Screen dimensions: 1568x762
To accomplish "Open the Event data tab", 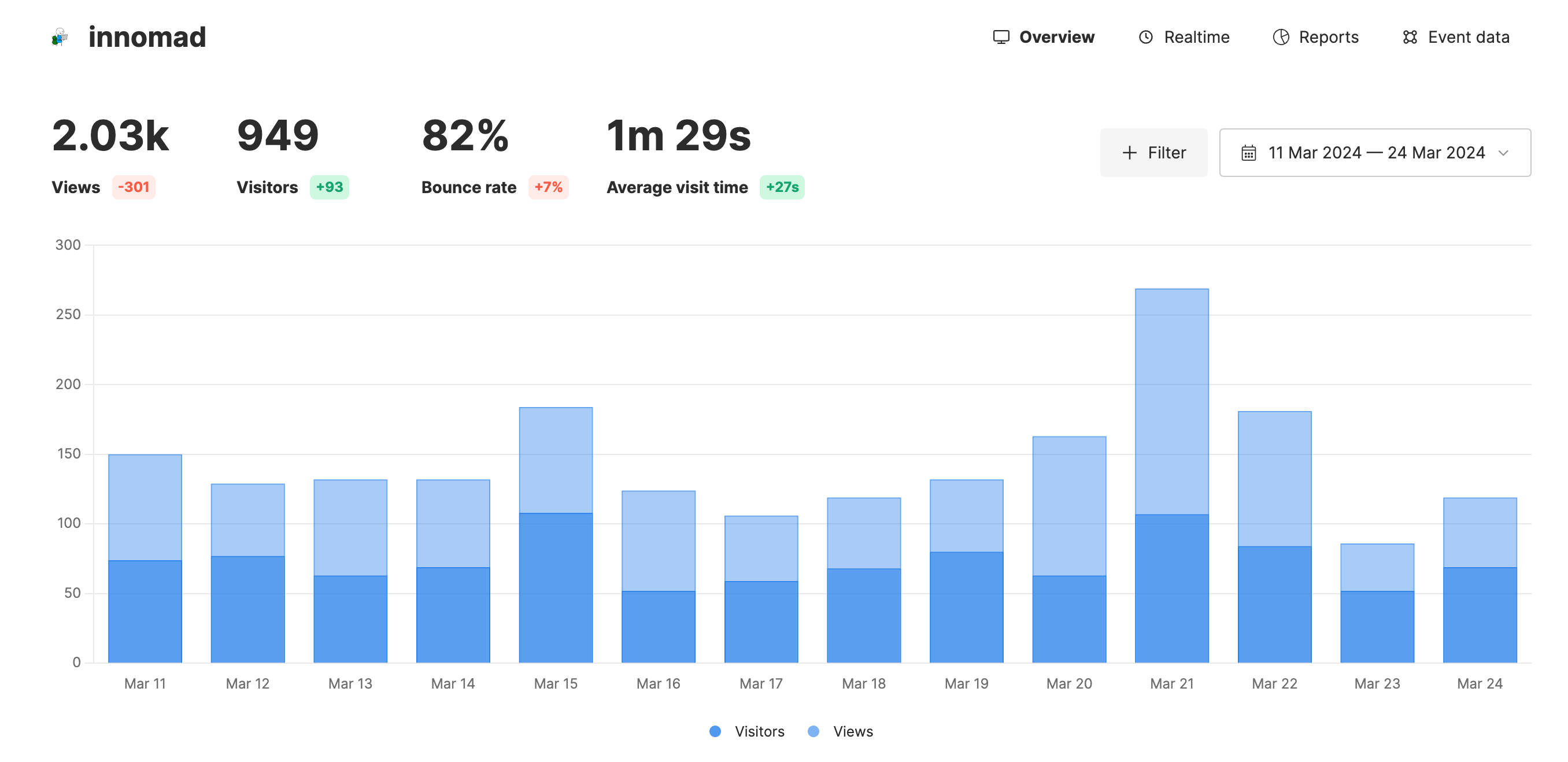I will (x=1456, y=37).
